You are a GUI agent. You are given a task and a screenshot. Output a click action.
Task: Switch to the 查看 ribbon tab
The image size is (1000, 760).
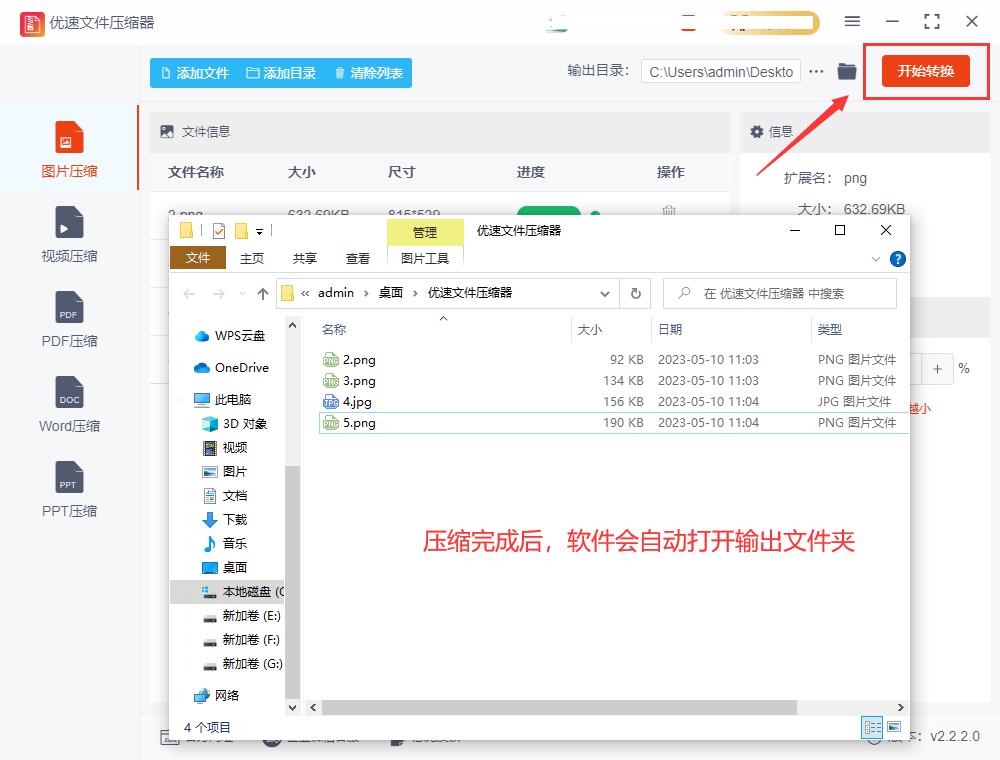pos(357,257)
